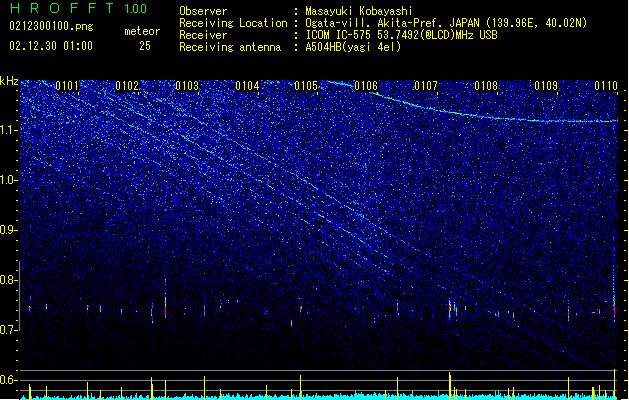
Task: Click the 'Receiving antenna' label
Action: 230,47
